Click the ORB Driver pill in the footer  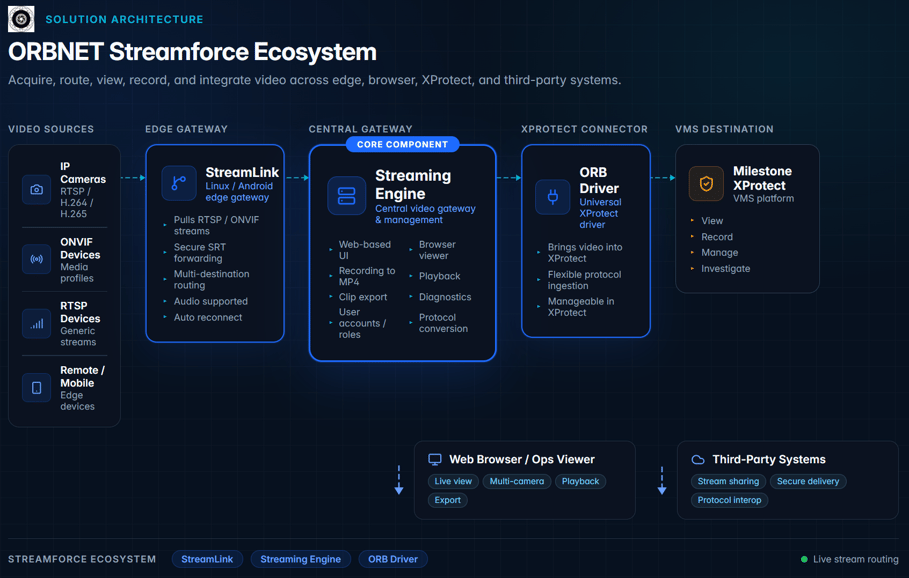(x=392, y=559)
